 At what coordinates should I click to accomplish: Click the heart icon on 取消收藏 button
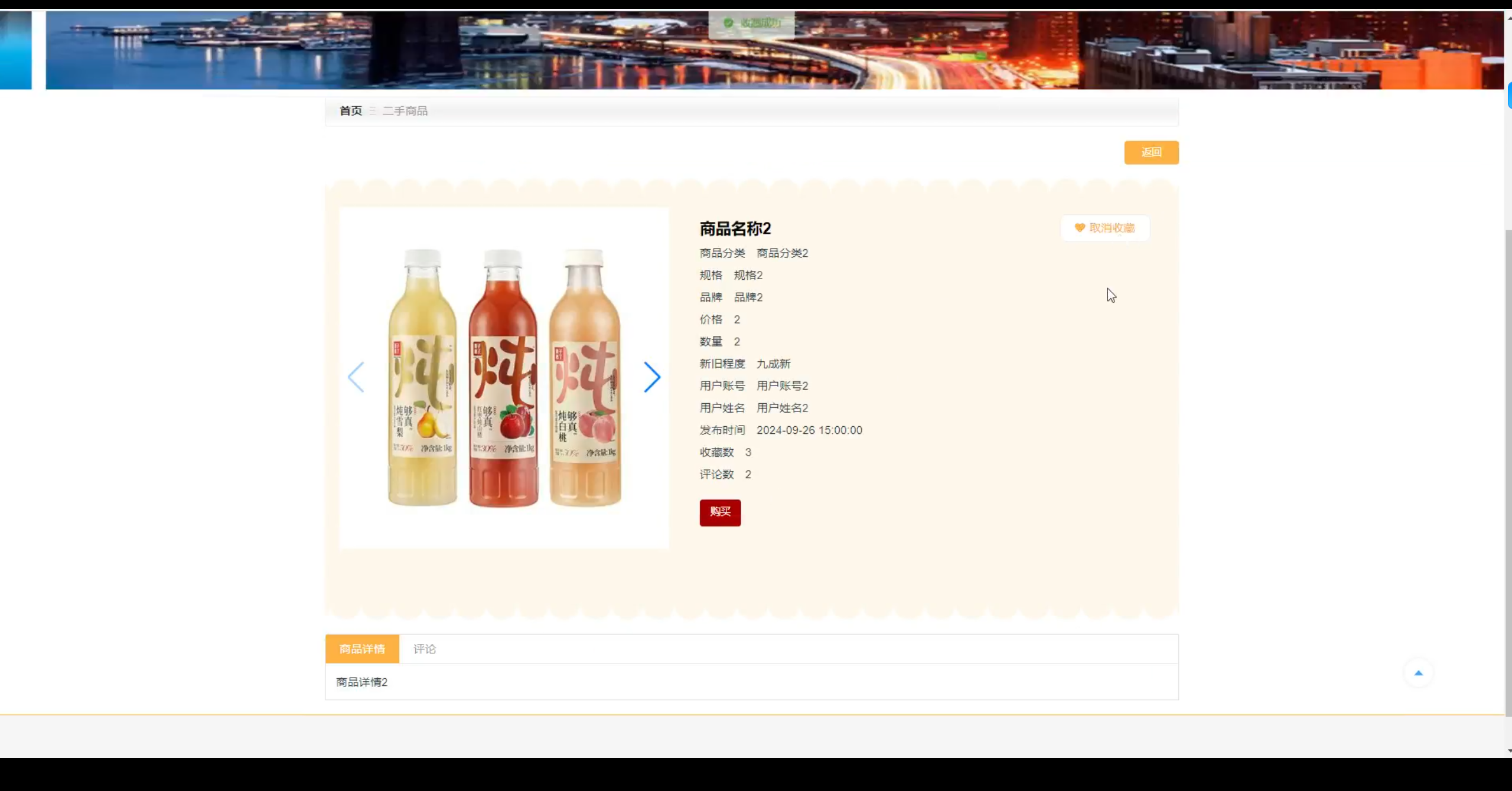(1080, 227)
